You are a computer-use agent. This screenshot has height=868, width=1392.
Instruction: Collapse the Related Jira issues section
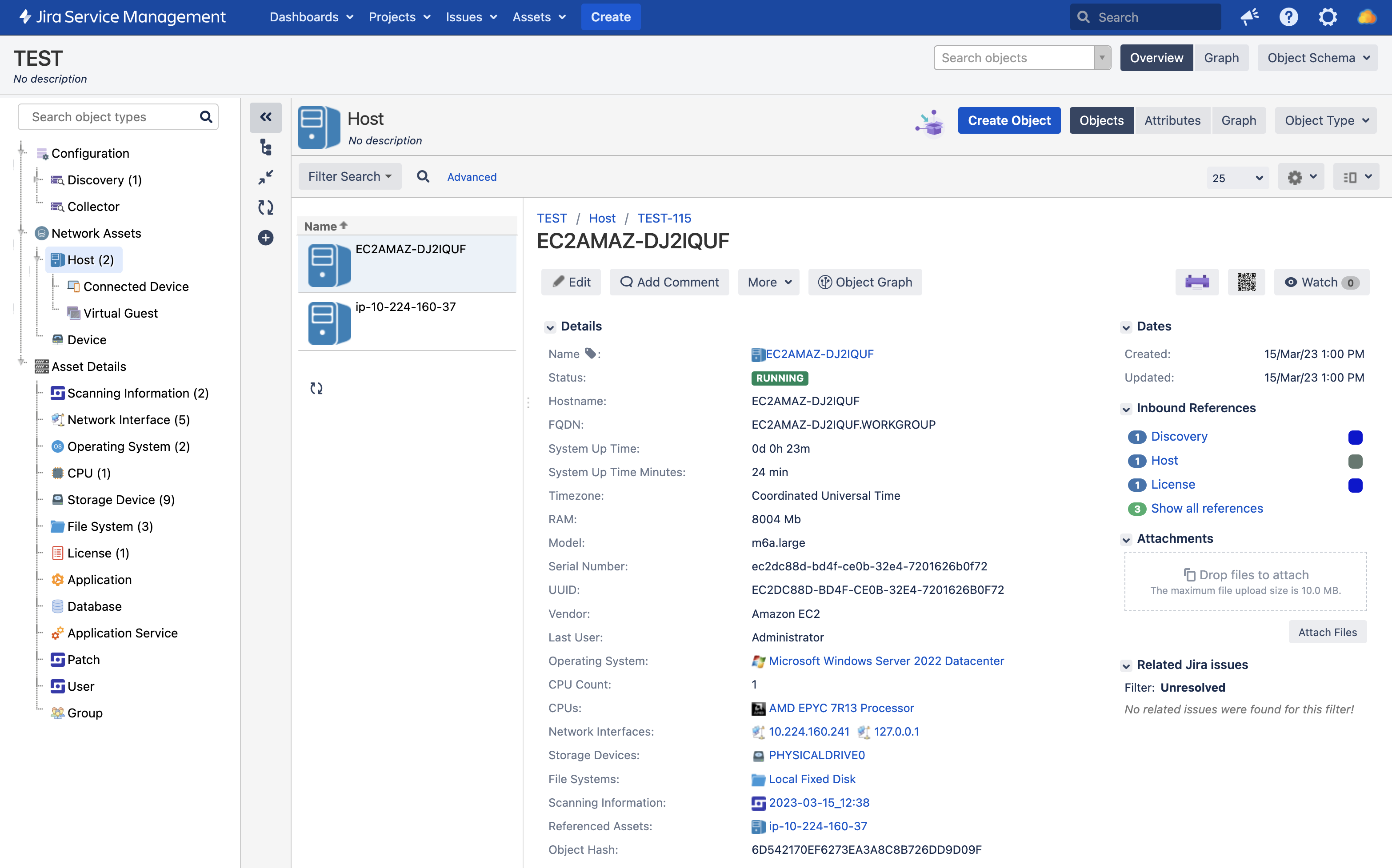[1126, 665]
